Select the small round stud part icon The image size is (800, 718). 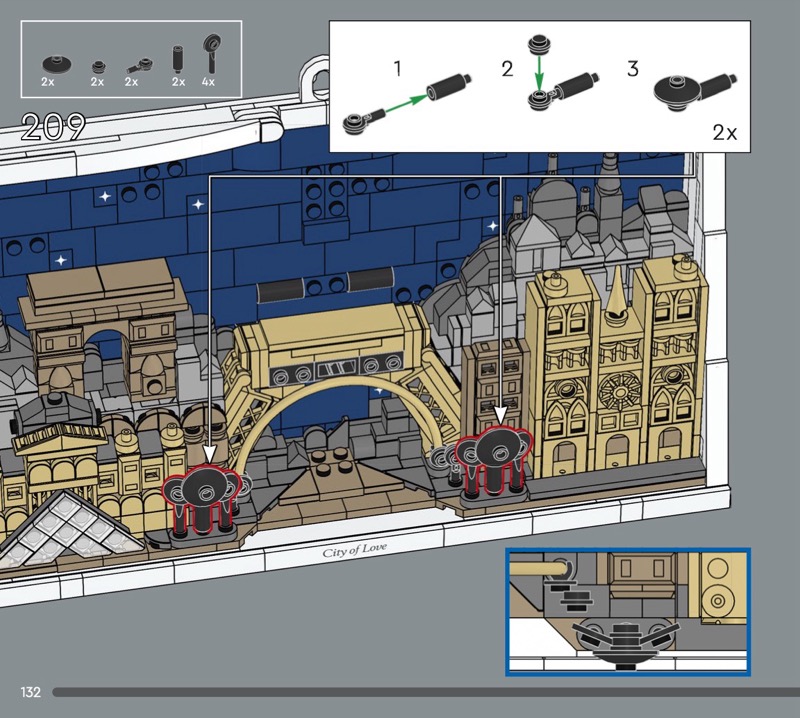click(x=98, y=66)
